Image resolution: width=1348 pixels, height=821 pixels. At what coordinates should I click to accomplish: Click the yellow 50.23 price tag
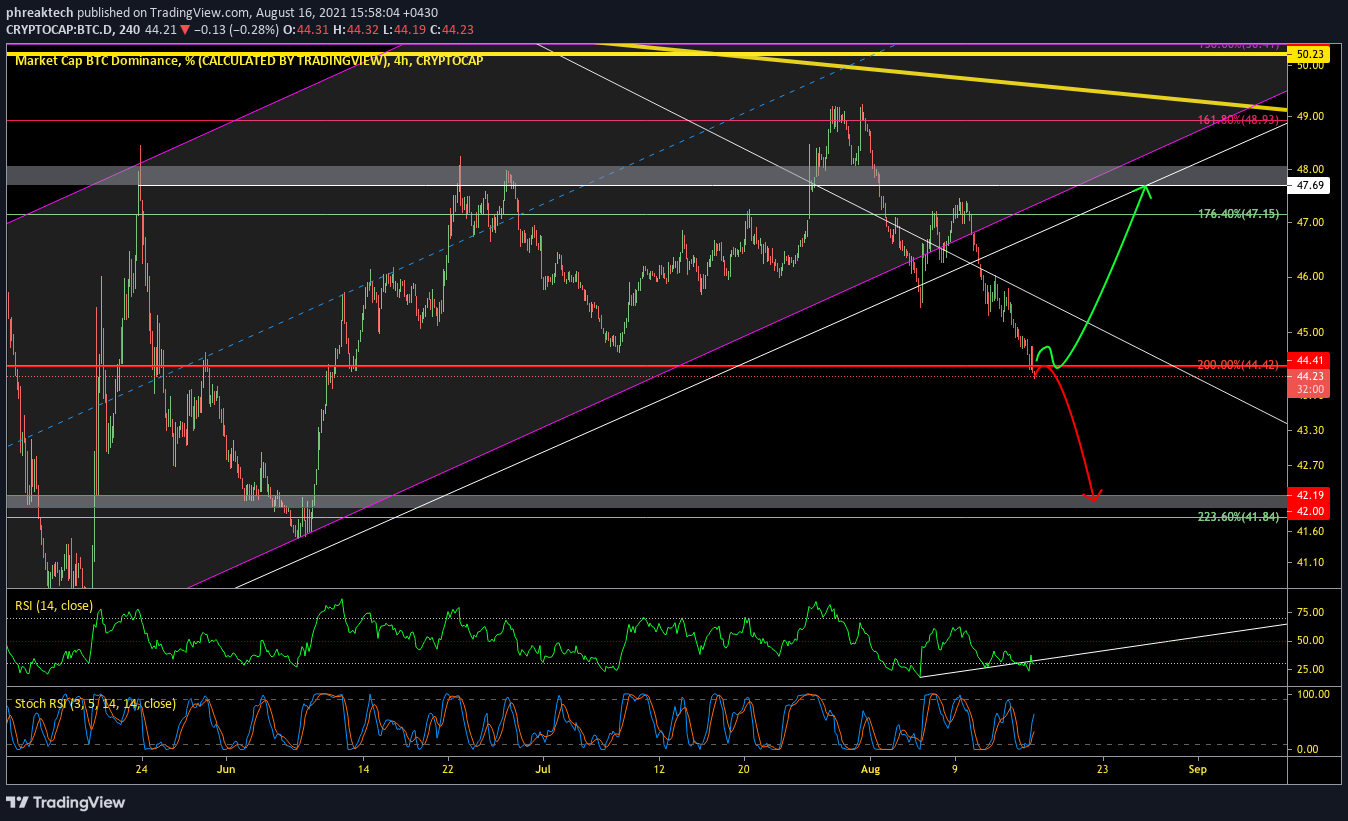(1307, 53)
